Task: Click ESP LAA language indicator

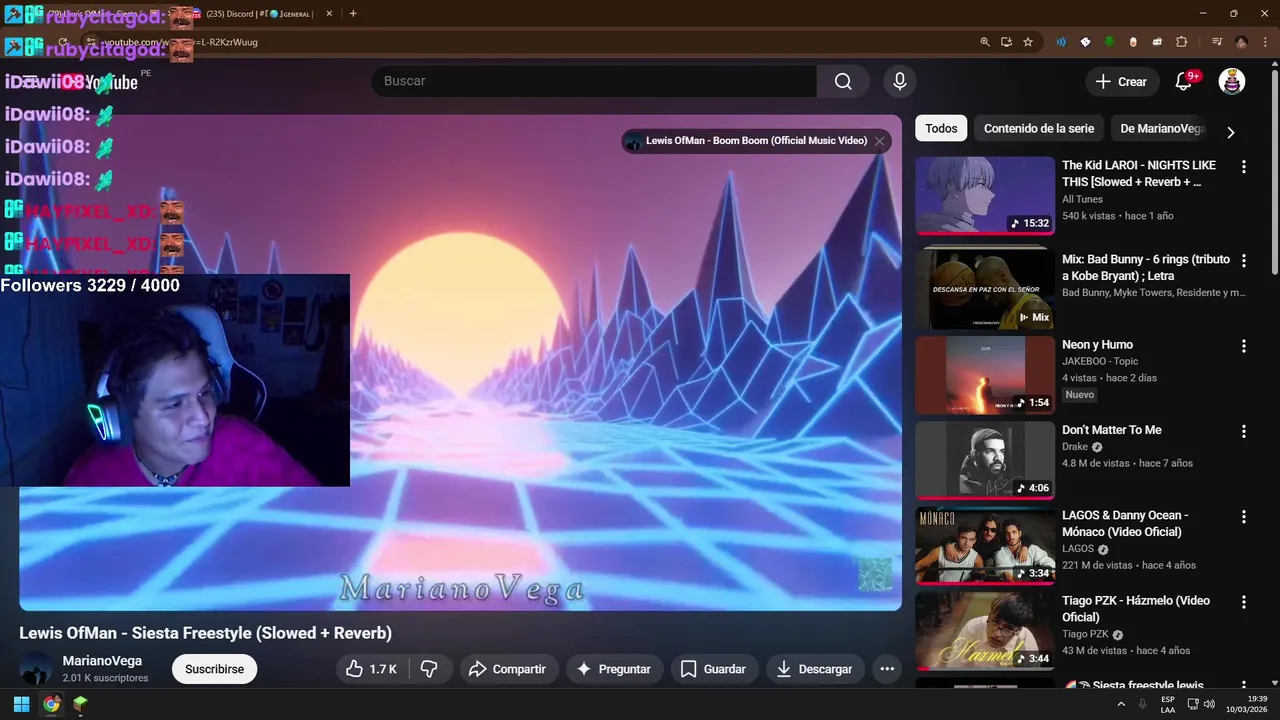Action: click(1168, 704)
